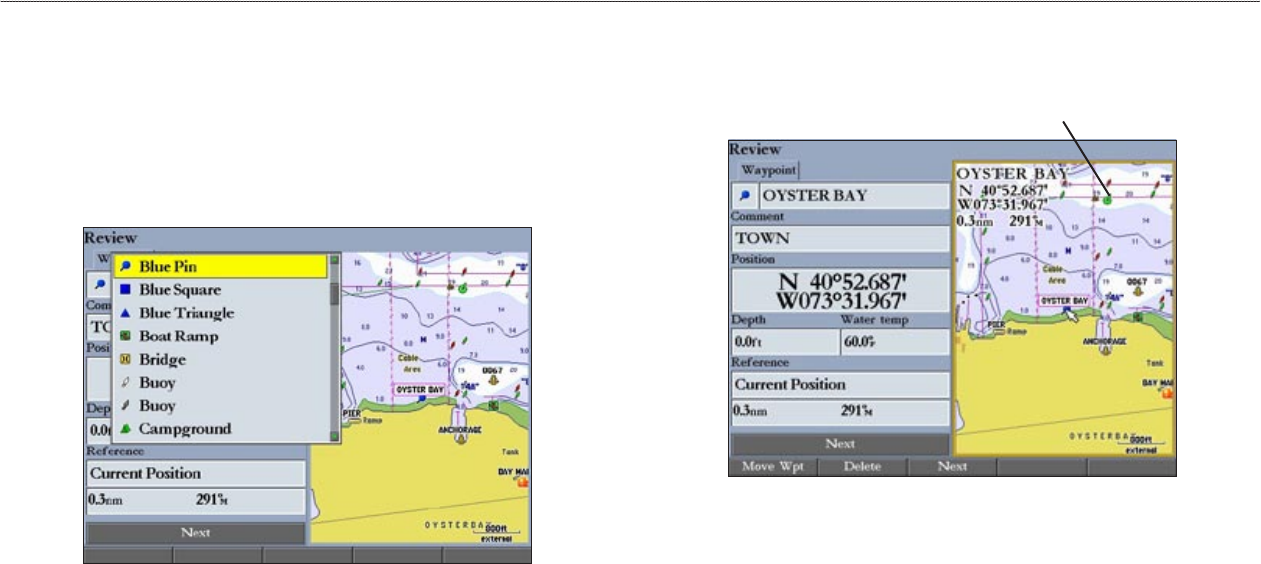Select Blue Pin in the symbol list
This screenshot has width=1261, height=564.
tap(221, 266)
